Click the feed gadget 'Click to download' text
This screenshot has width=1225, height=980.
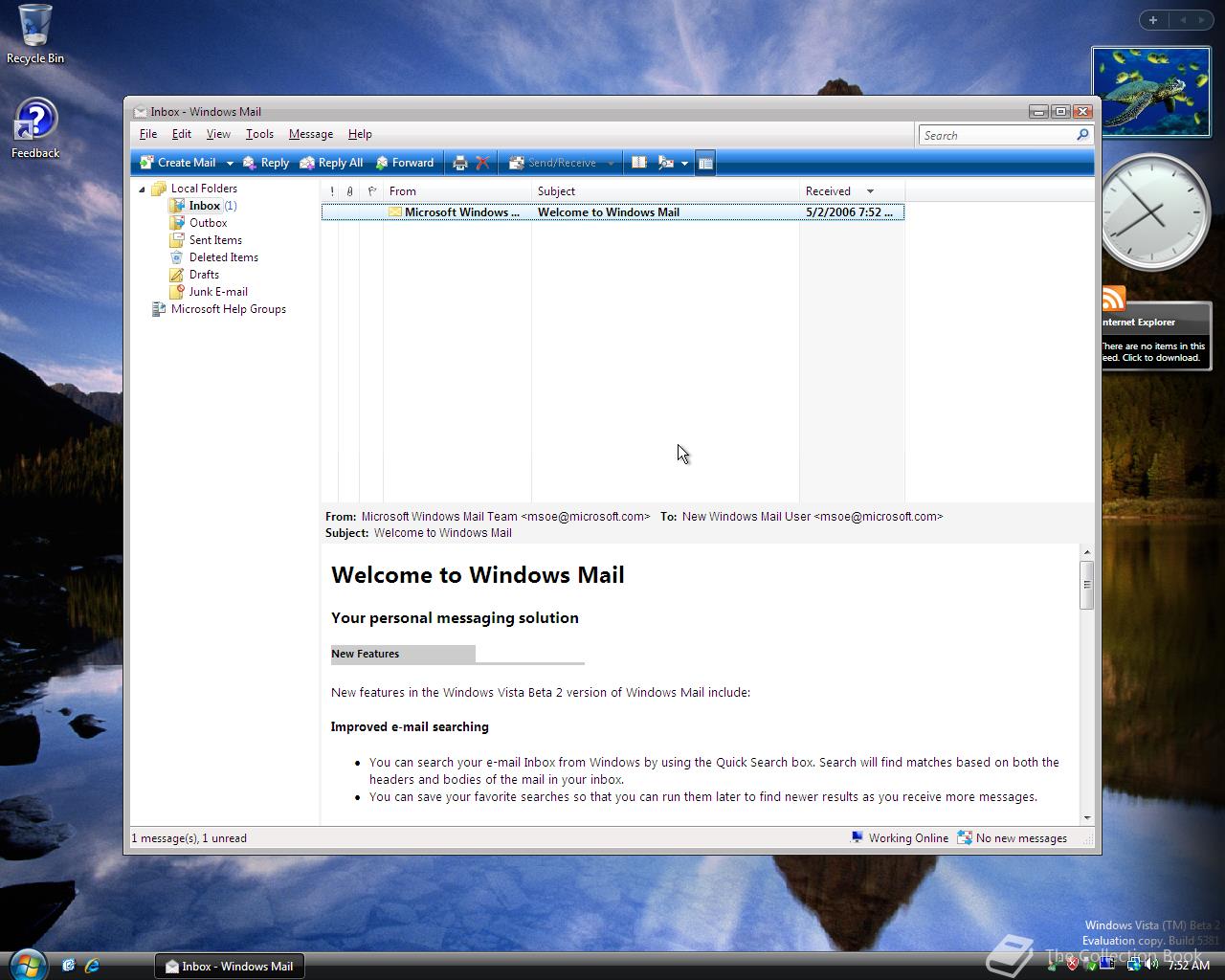tap(1160, 358)
